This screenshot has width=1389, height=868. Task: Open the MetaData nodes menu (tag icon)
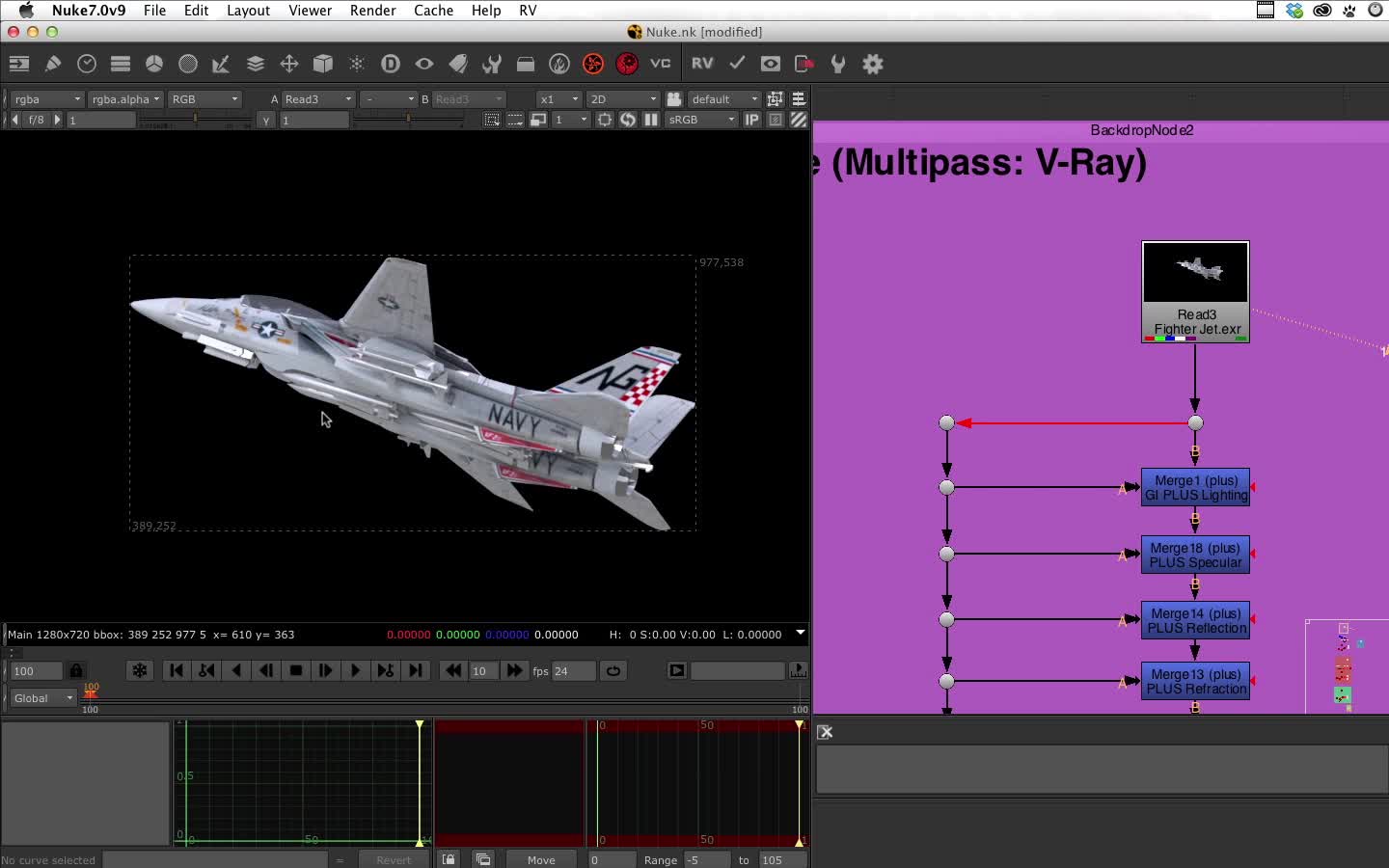(458, 64)
